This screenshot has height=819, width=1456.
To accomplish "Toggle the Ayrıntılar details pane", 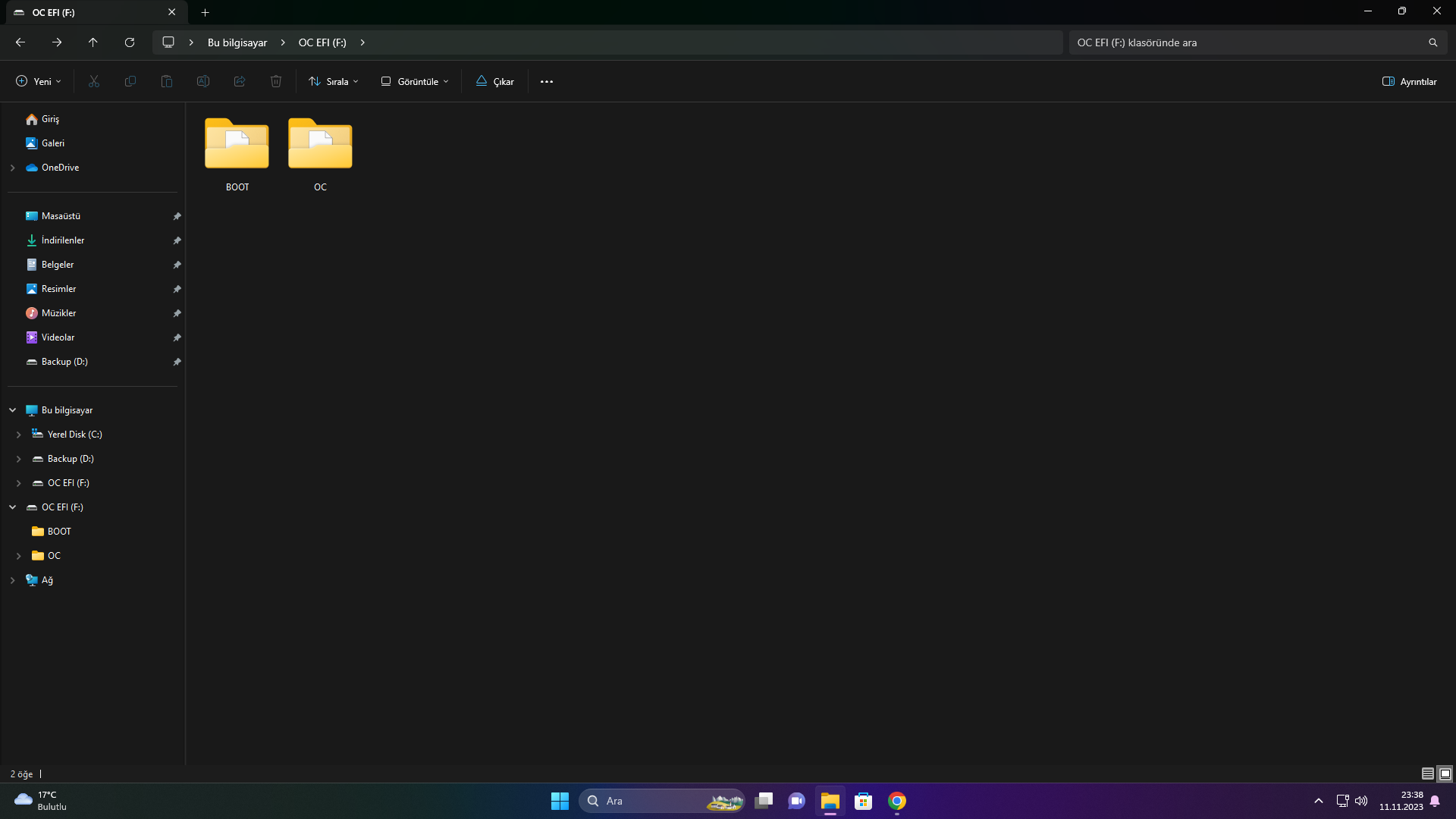I will pyautogui.click(x=1409, y=81).
